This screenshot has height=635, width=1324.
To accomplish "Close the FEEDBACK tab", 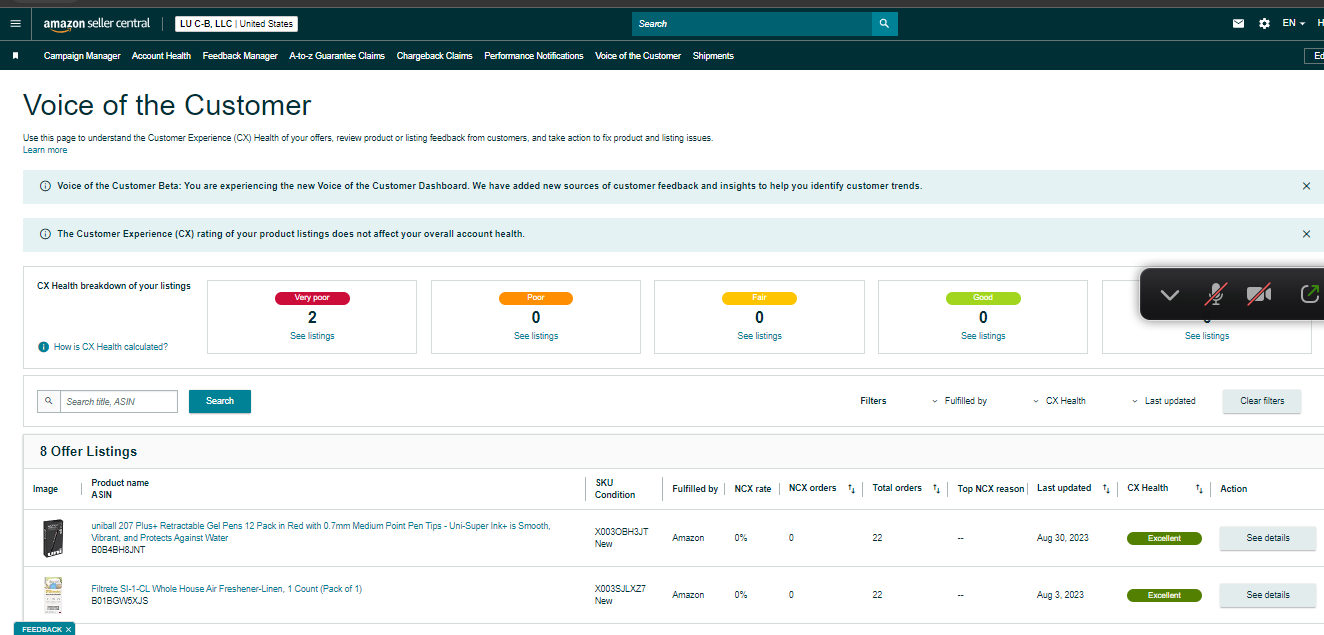I will click(x=68, y=629).
